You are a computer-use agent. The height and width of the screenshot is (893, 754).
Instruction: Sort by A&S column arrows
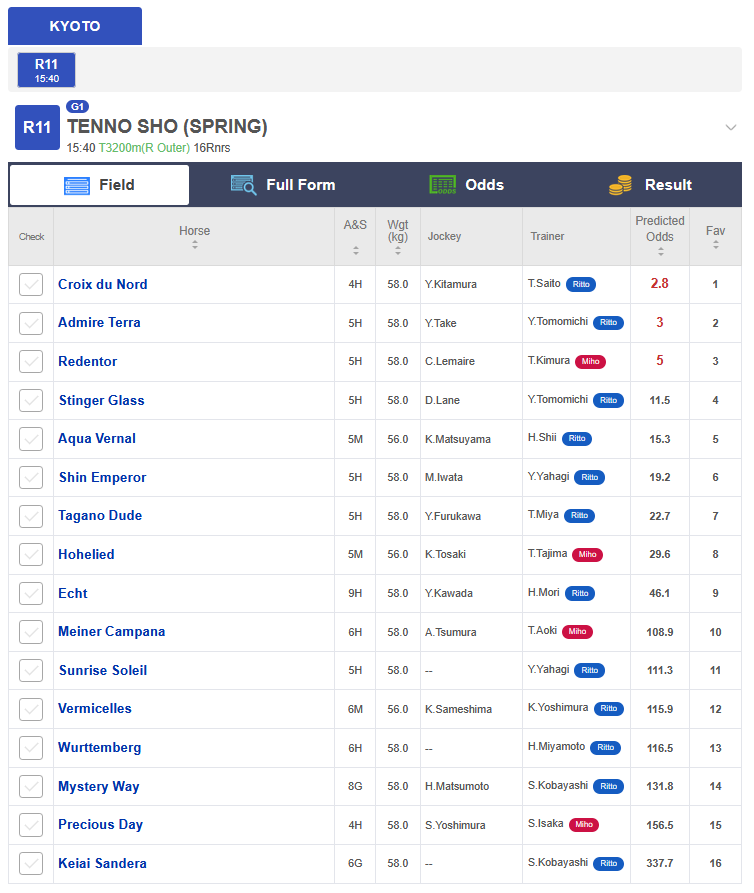pos(355,250)
